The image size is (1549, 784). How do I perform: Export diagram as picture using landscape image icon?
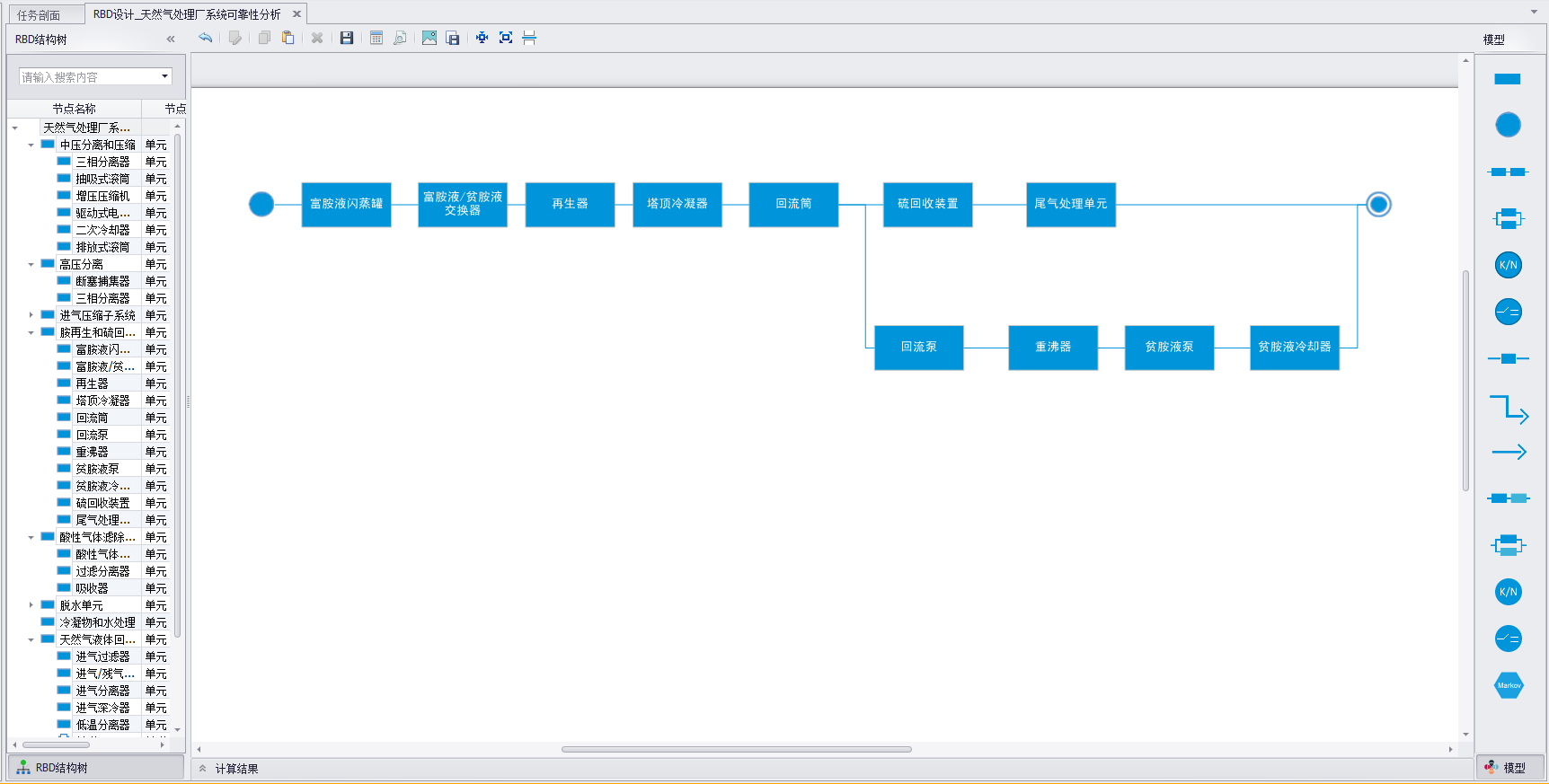coord(429,38)
